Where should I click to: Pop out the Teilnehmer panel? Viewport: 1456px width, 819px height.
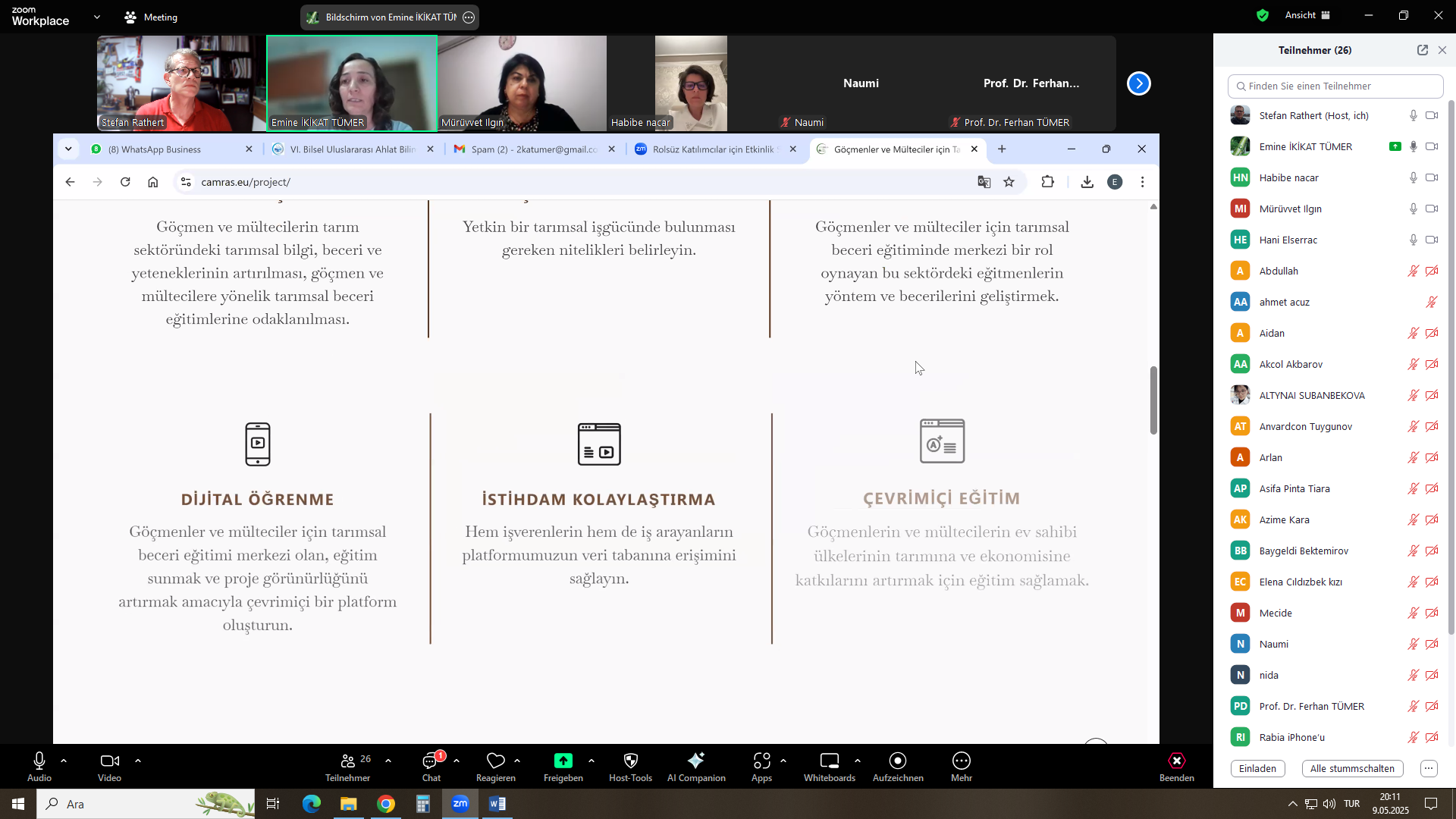coord(1422,50)
